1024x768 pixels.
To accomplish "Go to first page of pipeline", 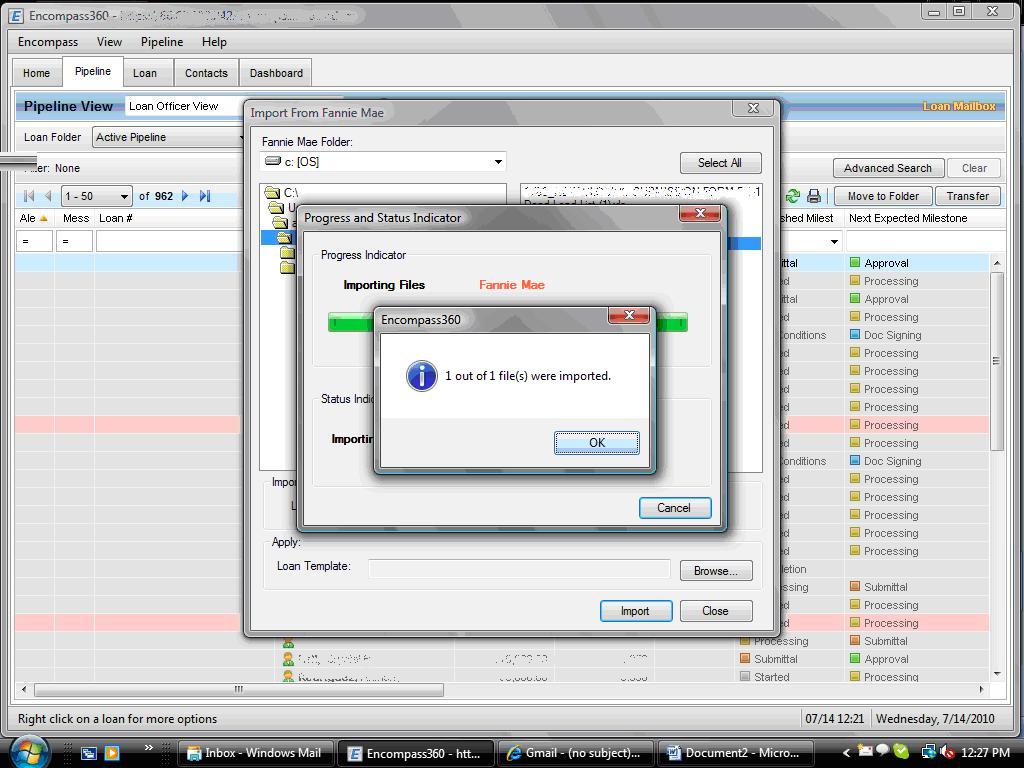I will click(29, 196).
